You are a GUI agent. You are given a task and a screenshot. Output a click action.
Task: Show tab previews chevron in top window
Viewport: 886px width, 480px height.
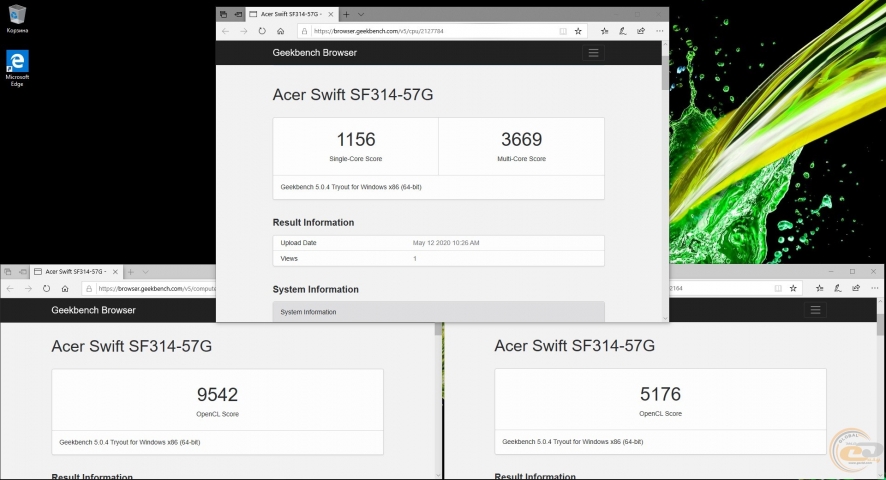361,14
